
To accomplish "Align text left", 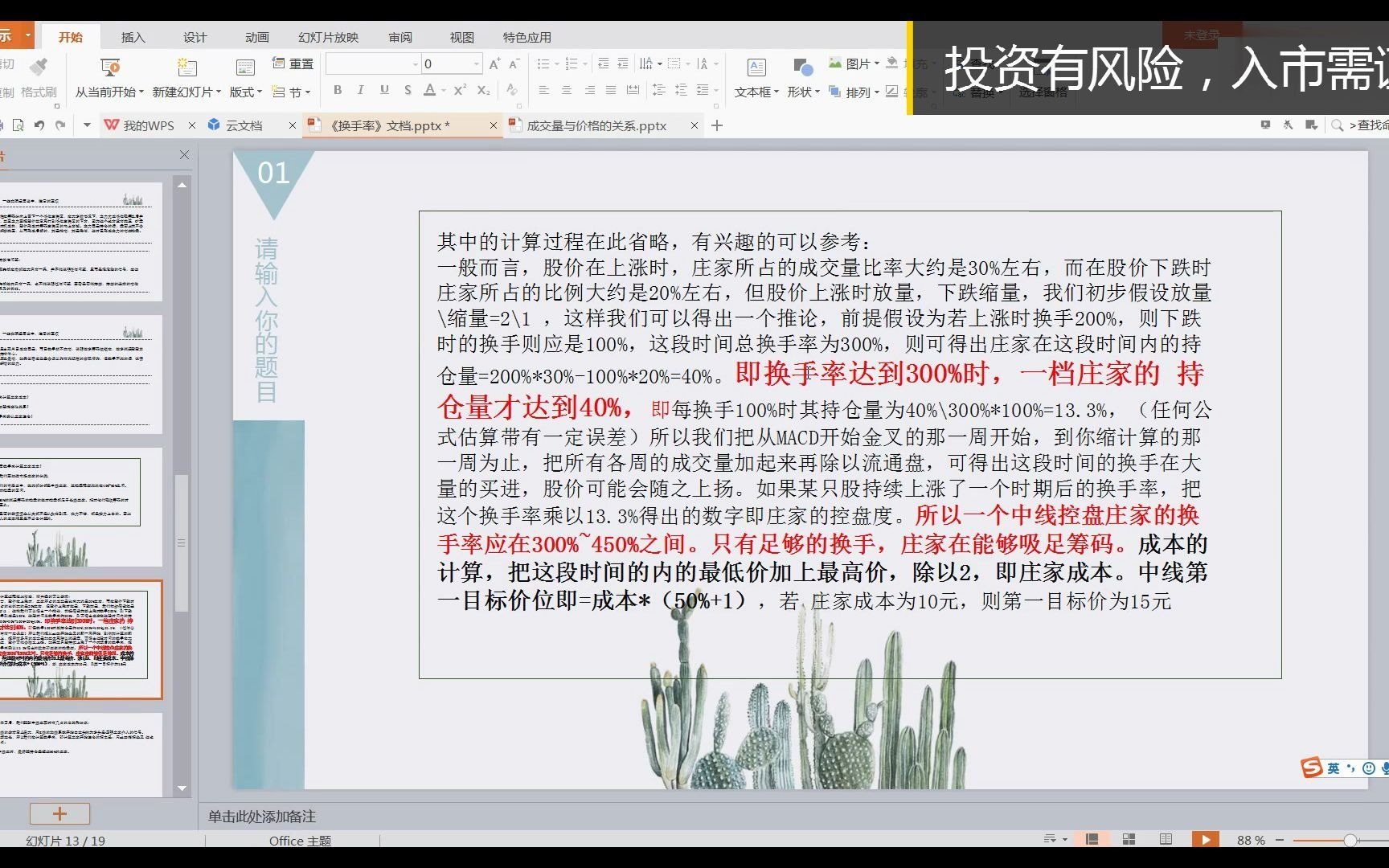I will click(x=544, y=91).
